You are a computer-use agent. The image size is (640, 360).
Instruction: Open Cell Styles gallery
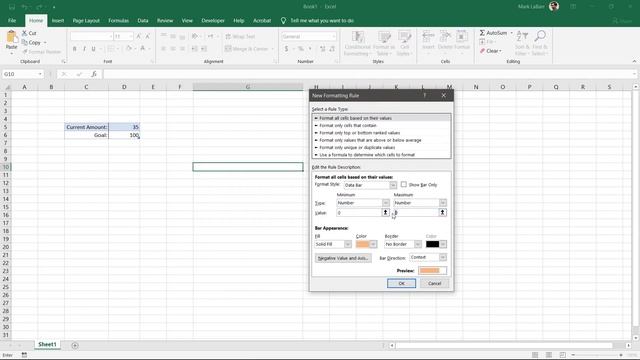[404, 43]
